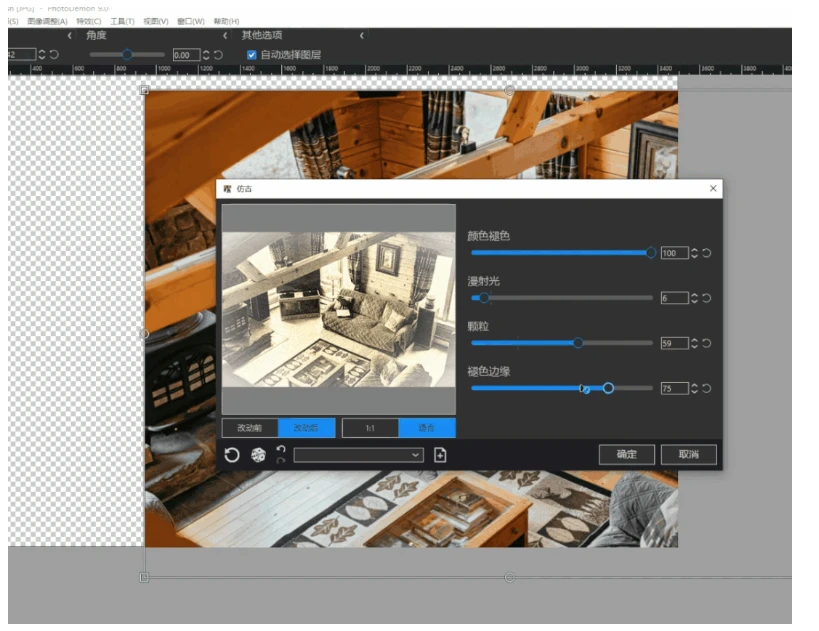
Task: Switch preview to 改动前 (before)
Action: [x=250, y=428]
